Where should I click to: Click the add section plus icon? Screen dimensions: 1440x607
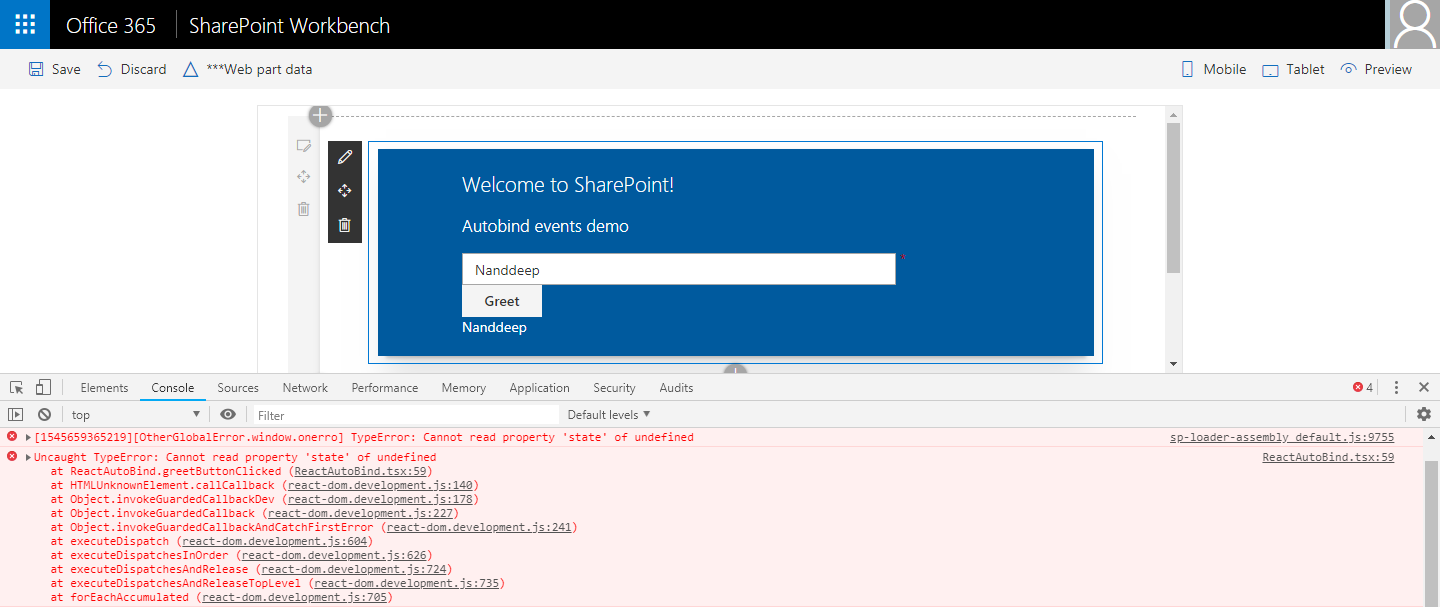tap(320, 116)
